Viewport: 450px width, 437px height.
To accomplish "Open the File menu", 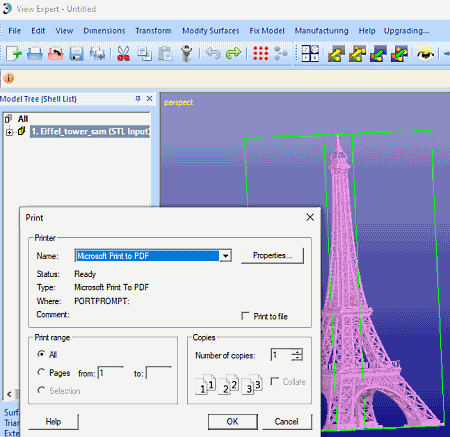I will 14,31.
